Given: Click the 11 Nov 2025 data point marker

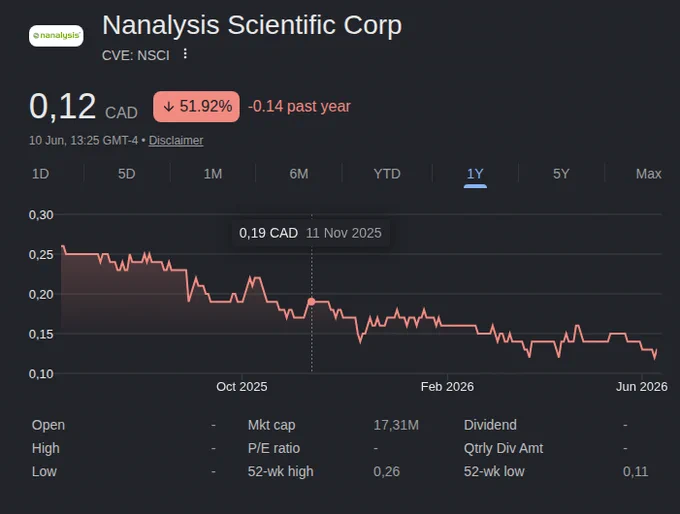Looking at the screenshot, I should (x=311, y=301).
